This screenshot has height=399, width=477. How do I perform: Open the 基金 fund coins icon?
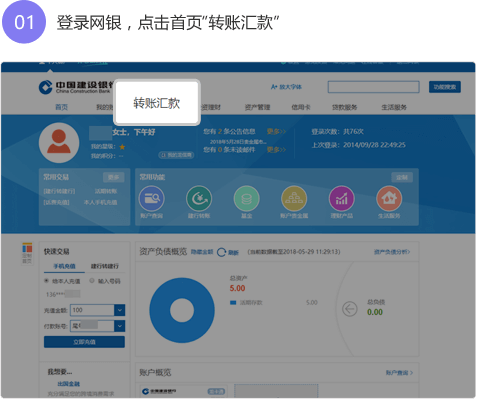pyautogui.click(x=247, y=199)
